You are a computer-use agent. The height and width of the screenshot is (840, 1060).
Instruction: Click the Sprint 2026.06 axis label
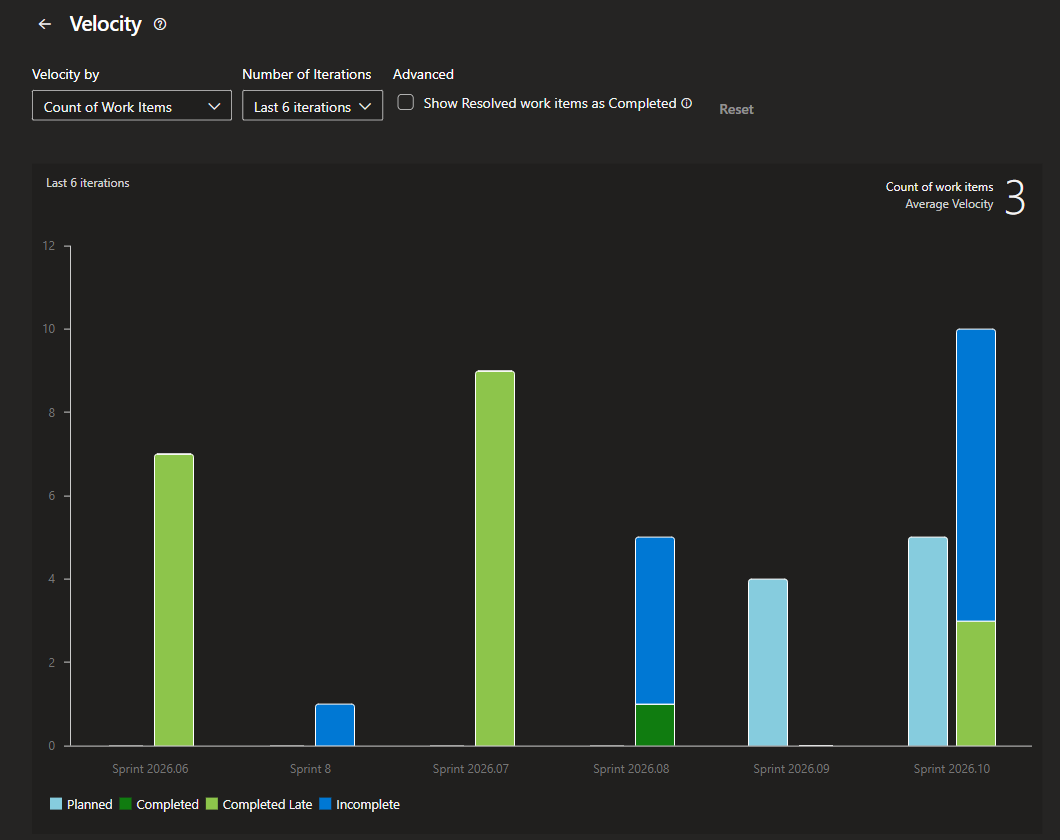(x=150, y=769)
